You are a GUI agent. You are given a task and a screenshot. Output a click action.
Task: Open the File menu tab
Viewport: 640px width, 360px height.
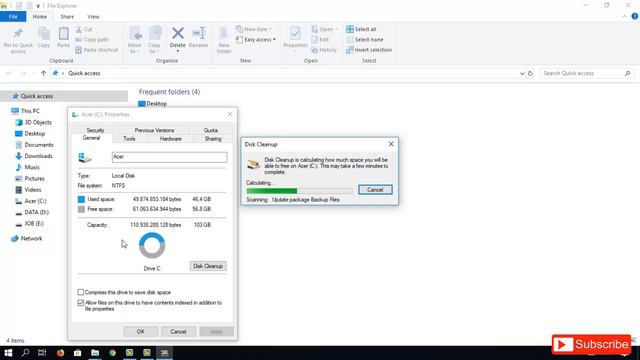click(13, 17)
